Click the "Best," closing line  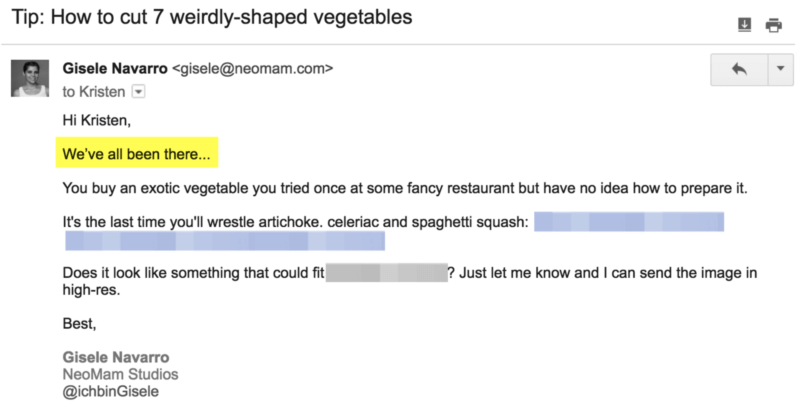pos(79,324)
